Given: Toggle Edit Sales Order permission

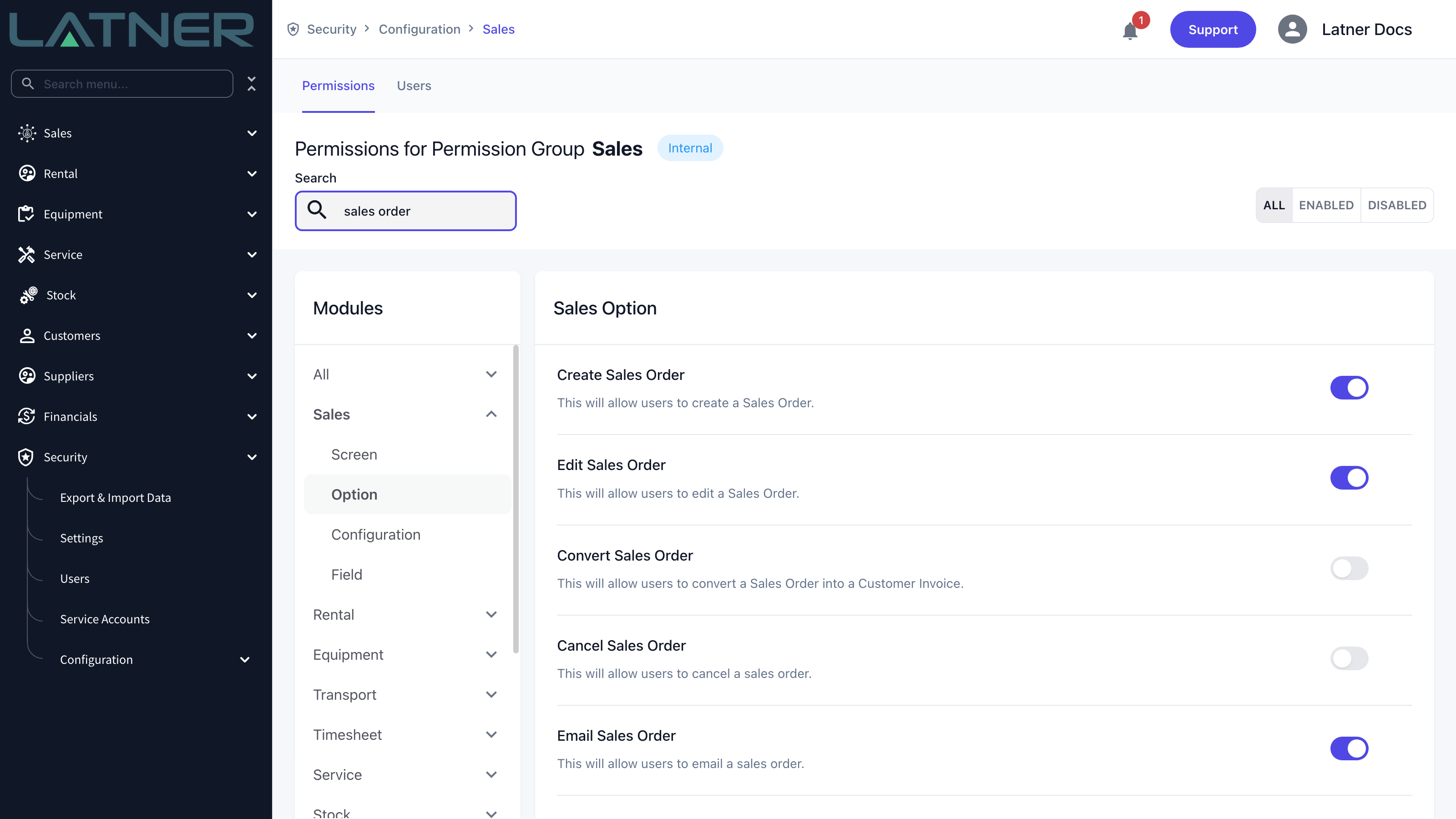Looking at the screenshot, I should click(1349, 478).
